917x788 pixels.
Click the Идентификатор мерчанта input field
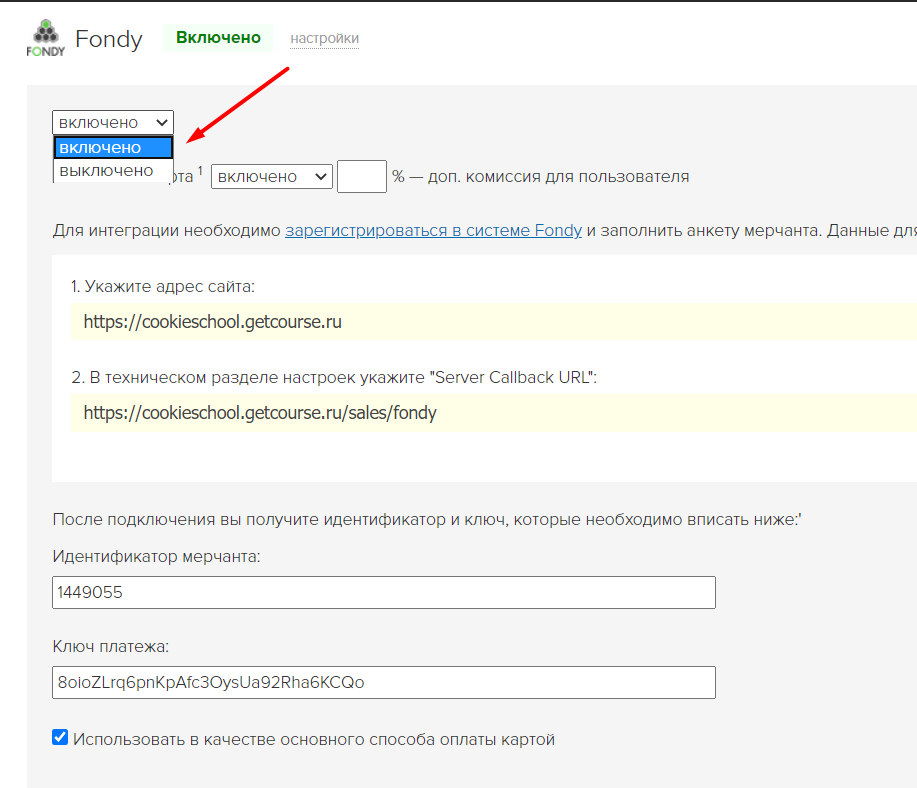pos(384,593)
